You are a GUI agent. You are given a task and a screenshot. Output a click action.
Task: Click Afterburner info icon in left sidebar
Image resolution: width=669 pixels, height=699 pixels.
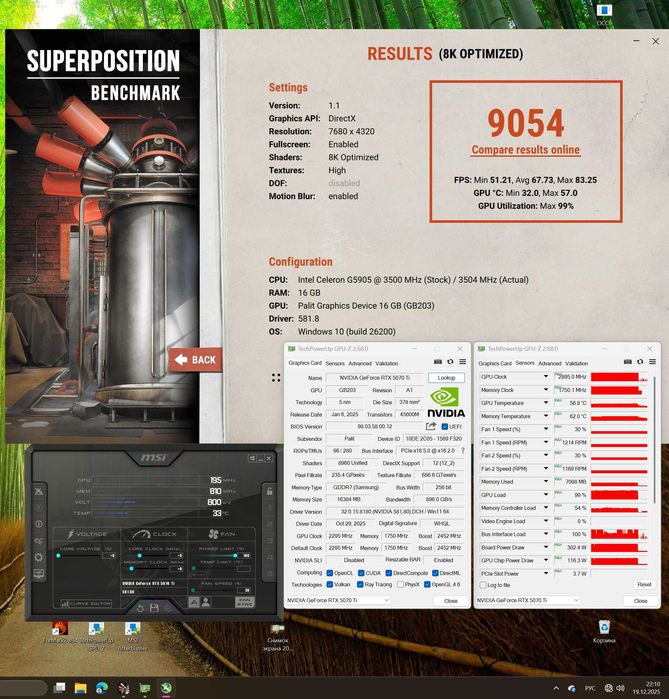coord(39,524)
